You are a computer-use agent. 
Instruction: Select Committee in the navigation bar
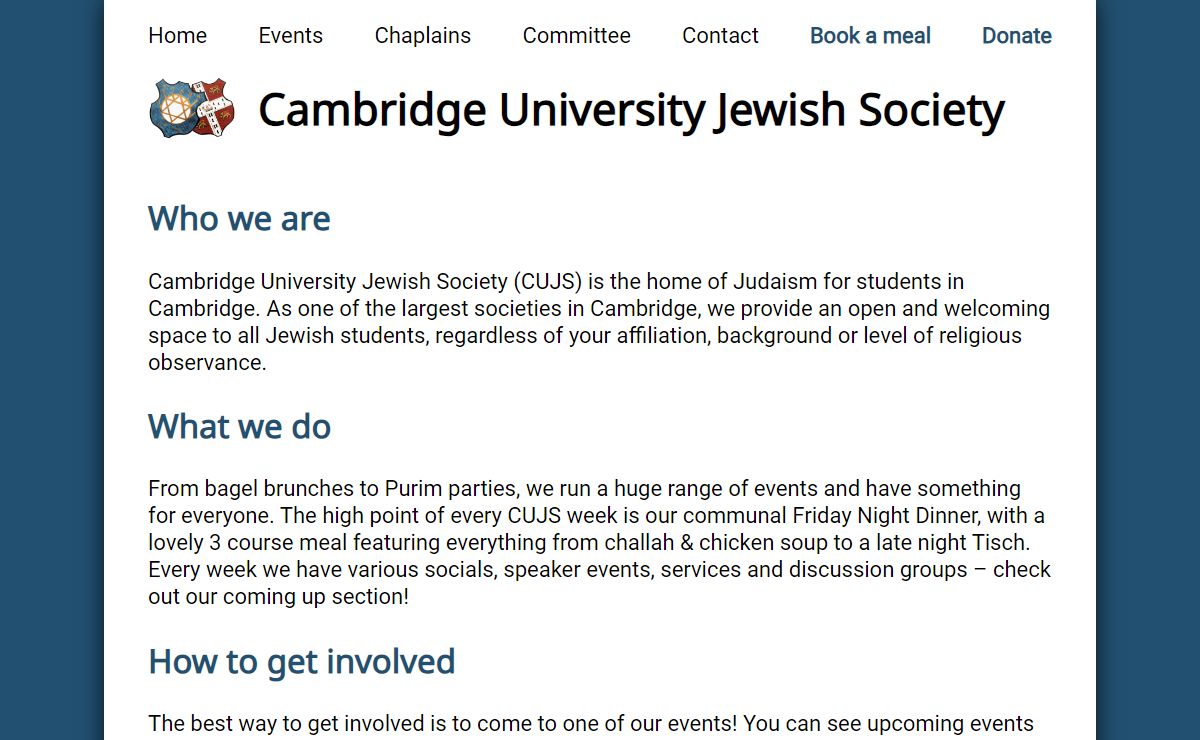coord(576,36)
